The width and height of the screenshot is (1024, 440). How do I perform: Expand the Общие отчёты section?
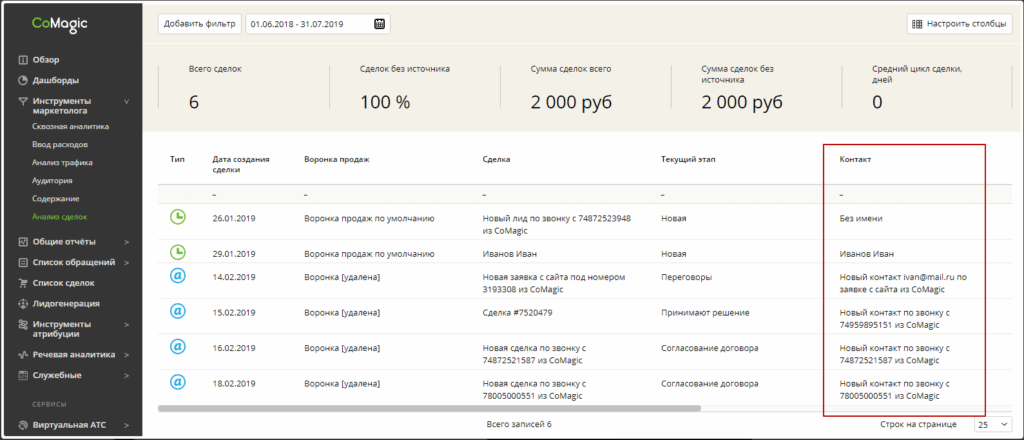[x=126, y=241]
